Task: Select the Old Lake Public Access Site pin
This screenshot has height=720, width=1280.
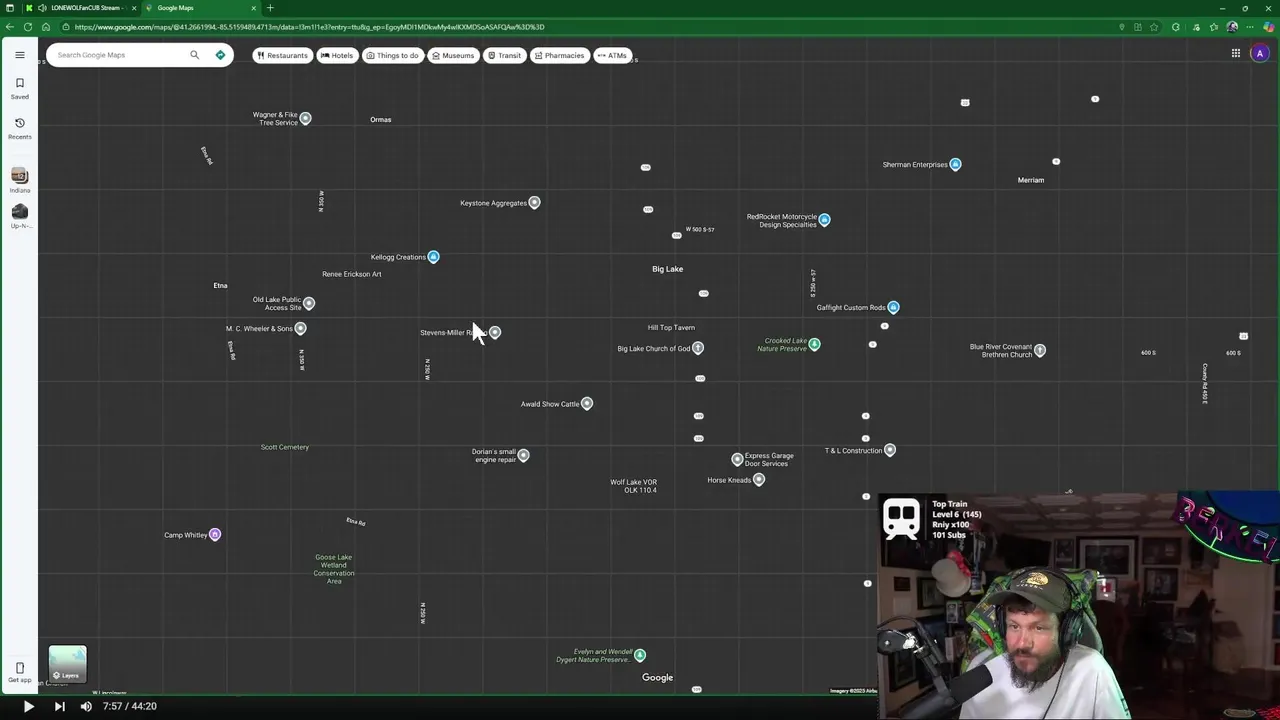Action: (x=309, y=303)
